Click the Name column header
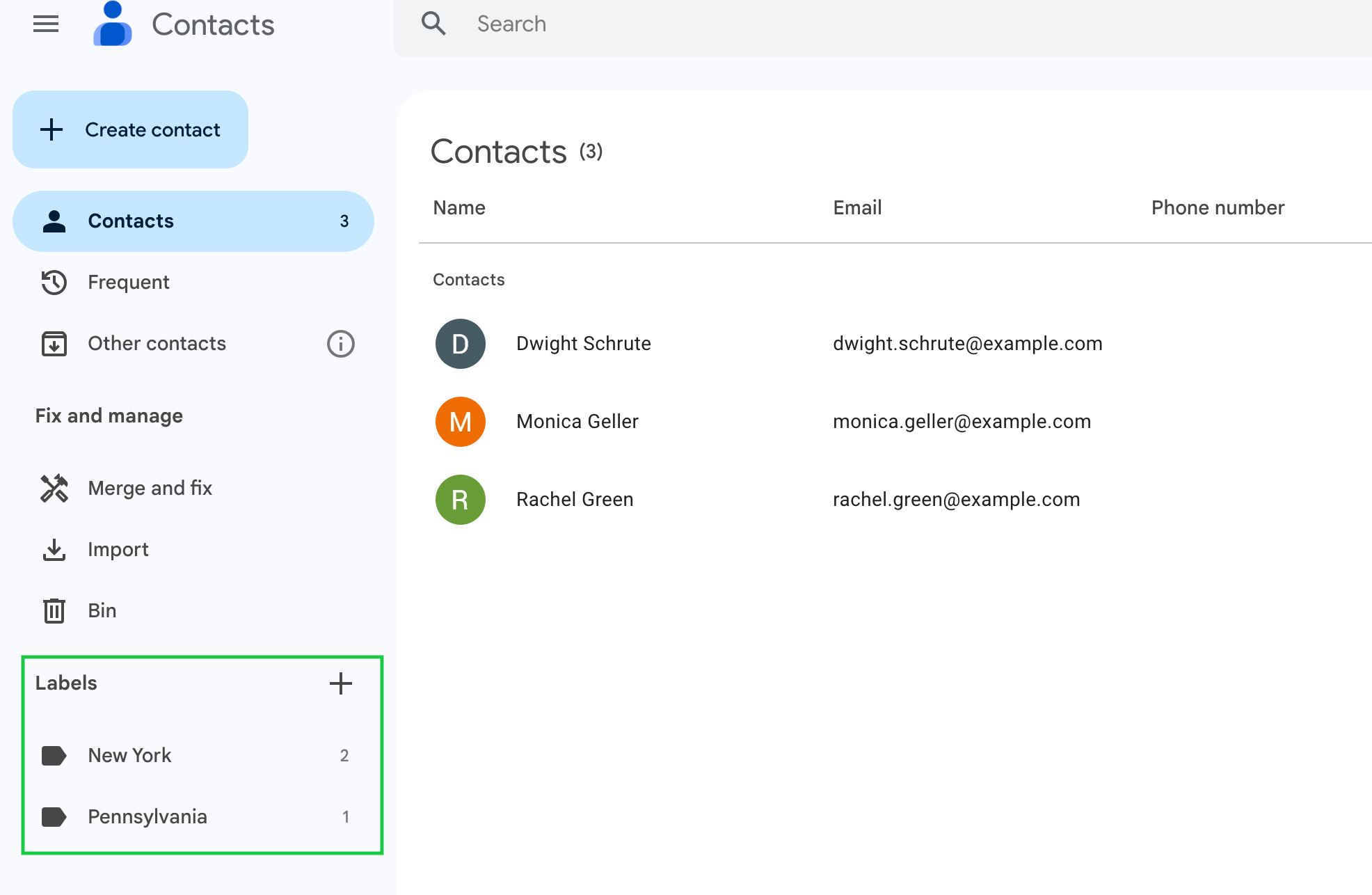The height and width of the screenshot is (895, 1372). tap(459, 208)
